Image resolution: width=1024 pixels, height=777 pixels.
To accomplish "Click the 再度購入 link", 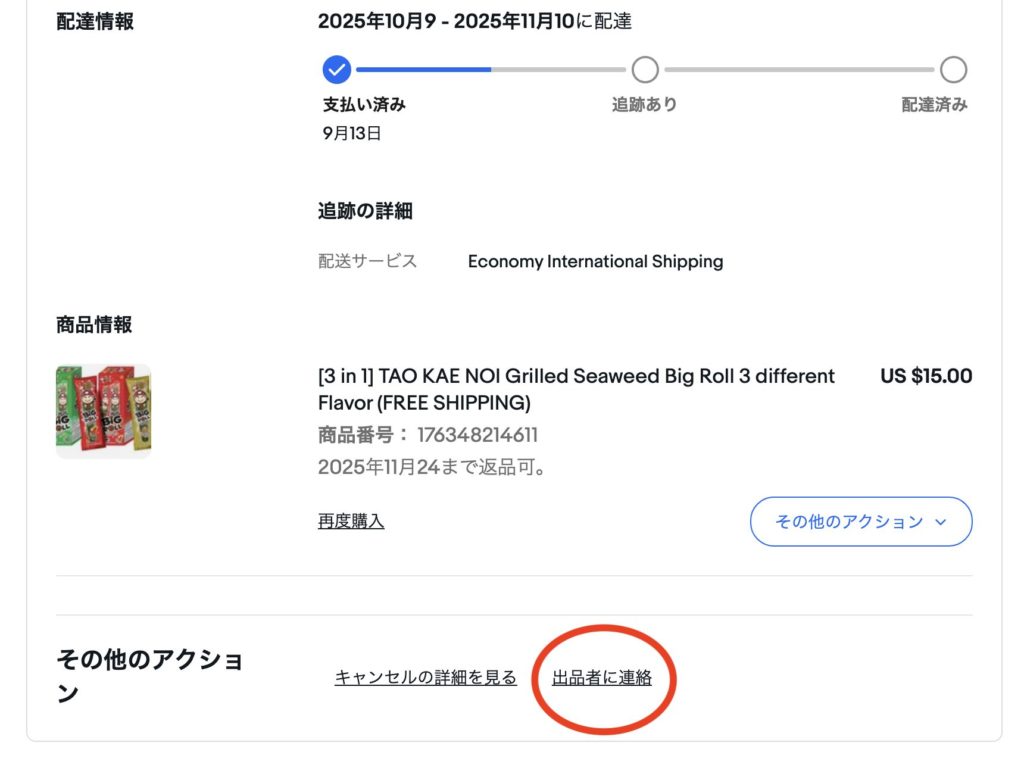I will 351,521.
